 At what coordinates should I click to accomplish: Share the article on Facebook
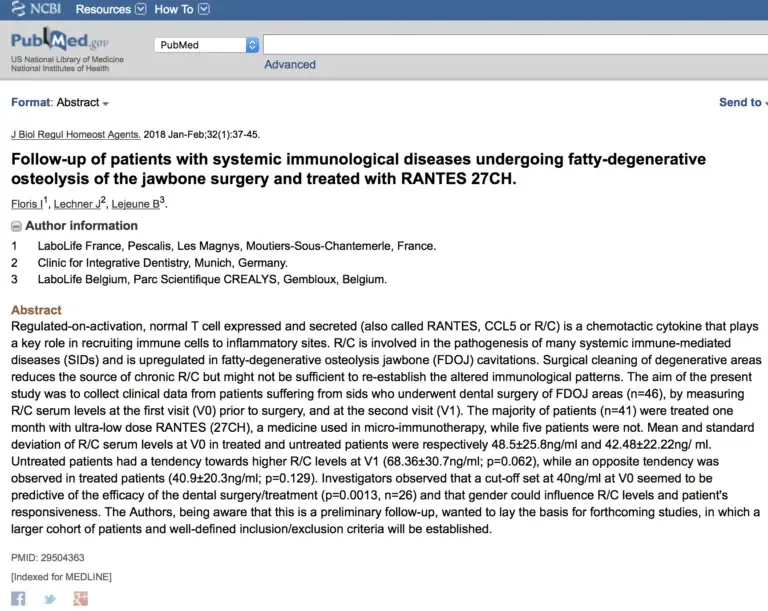pos(18,598)
